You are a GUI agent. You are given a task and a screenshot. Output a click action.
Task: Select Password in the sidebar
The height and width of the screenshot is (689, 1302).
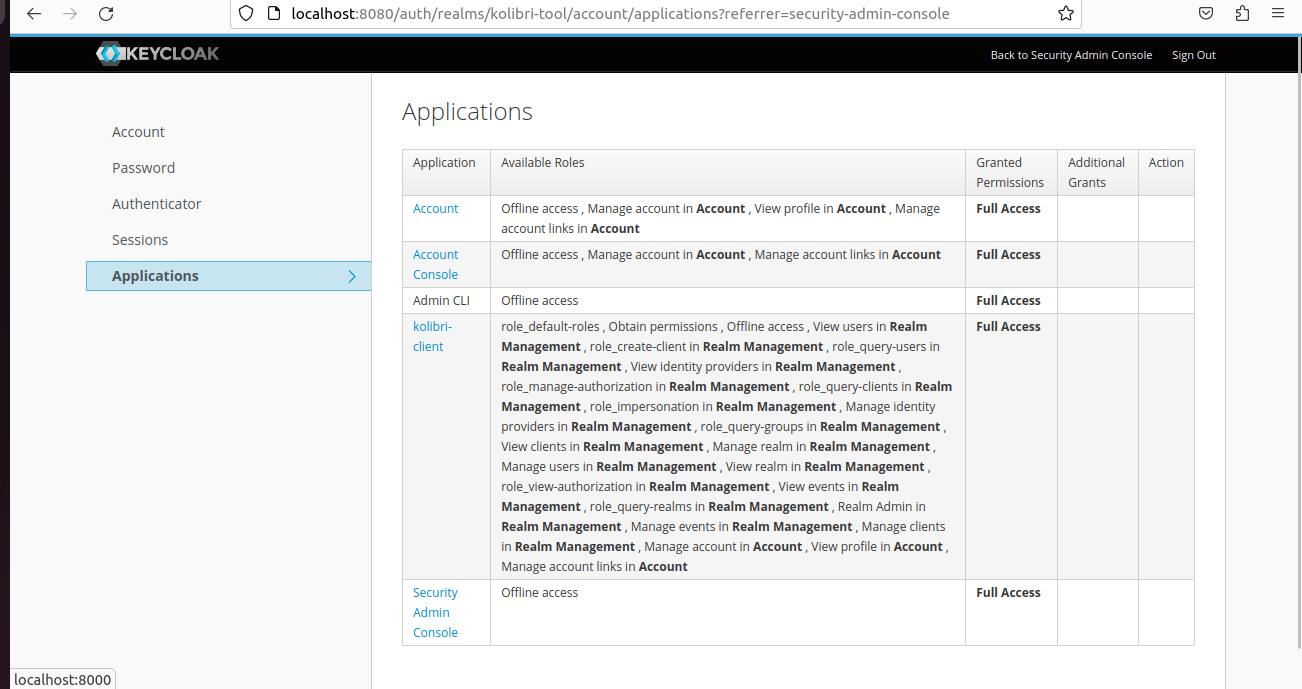tap(143, 167)
